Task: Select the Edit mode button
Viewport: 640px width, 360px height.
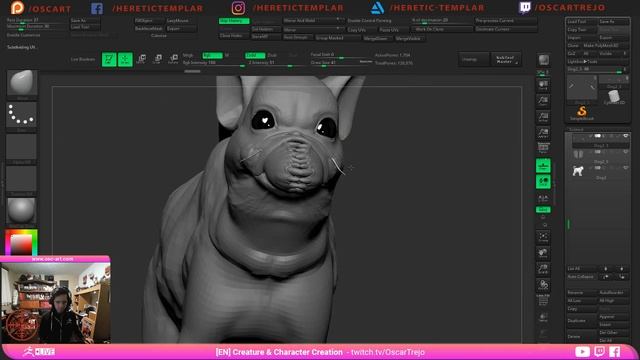Action: (109, 59)
